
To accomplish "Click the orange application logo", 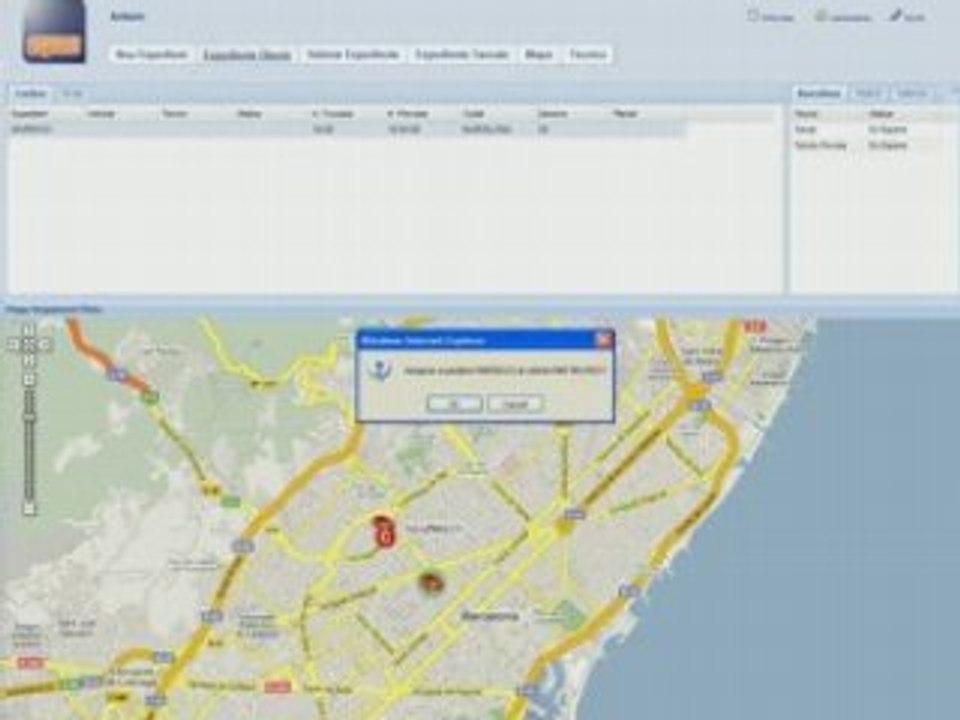I will 53,33.
